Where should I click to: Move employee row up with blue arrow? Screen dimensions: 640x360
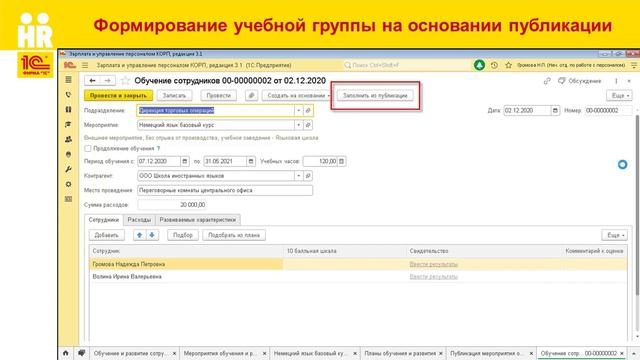tap(140, 235)
